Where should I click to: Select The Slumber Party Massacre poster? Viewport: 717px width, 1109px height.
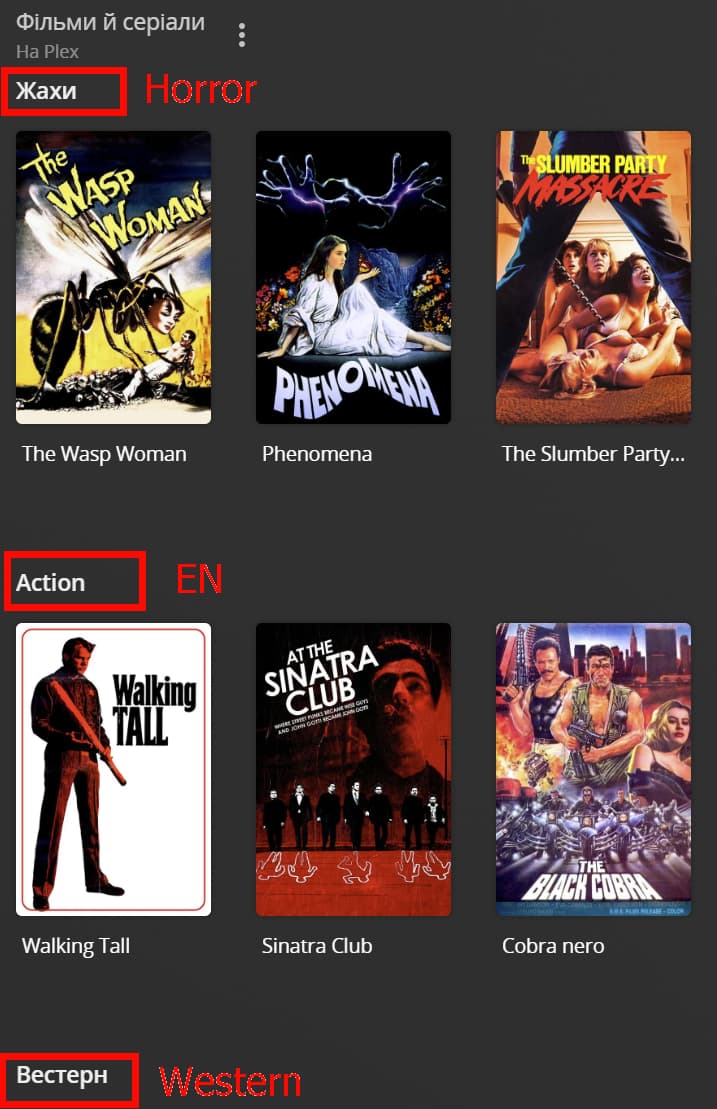click(x=593, y=277)
